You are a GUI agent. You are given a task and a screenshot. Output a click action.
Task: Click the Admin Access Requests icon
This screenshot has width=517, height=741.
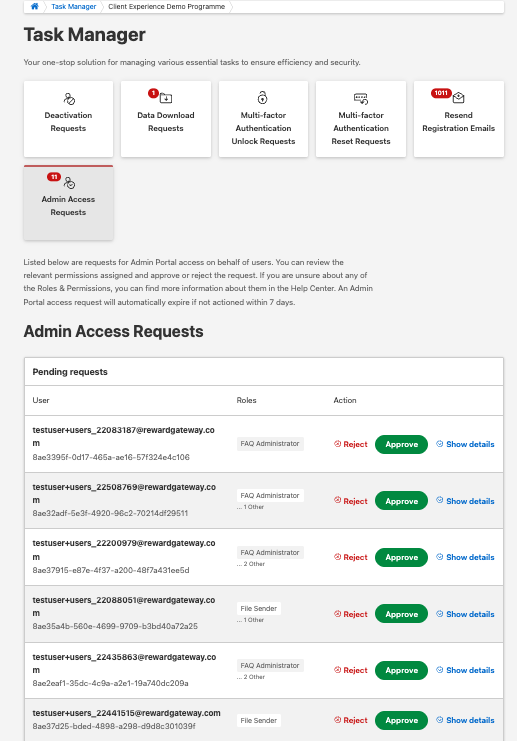coord(69,183)
